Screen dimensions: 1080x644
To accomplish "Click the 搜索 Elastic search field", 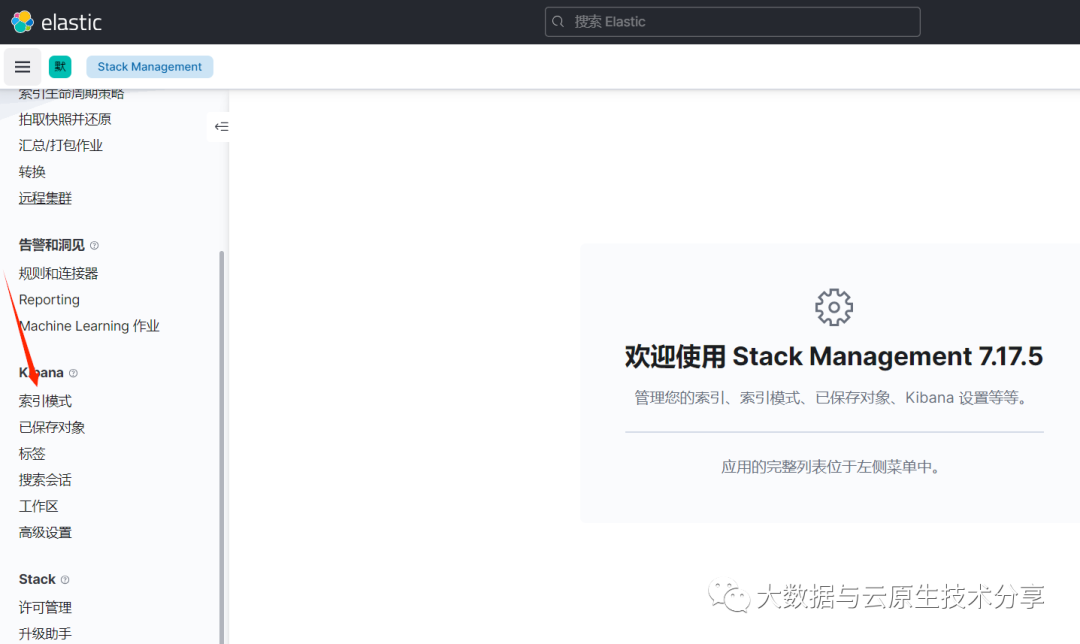I will [732, 22].
